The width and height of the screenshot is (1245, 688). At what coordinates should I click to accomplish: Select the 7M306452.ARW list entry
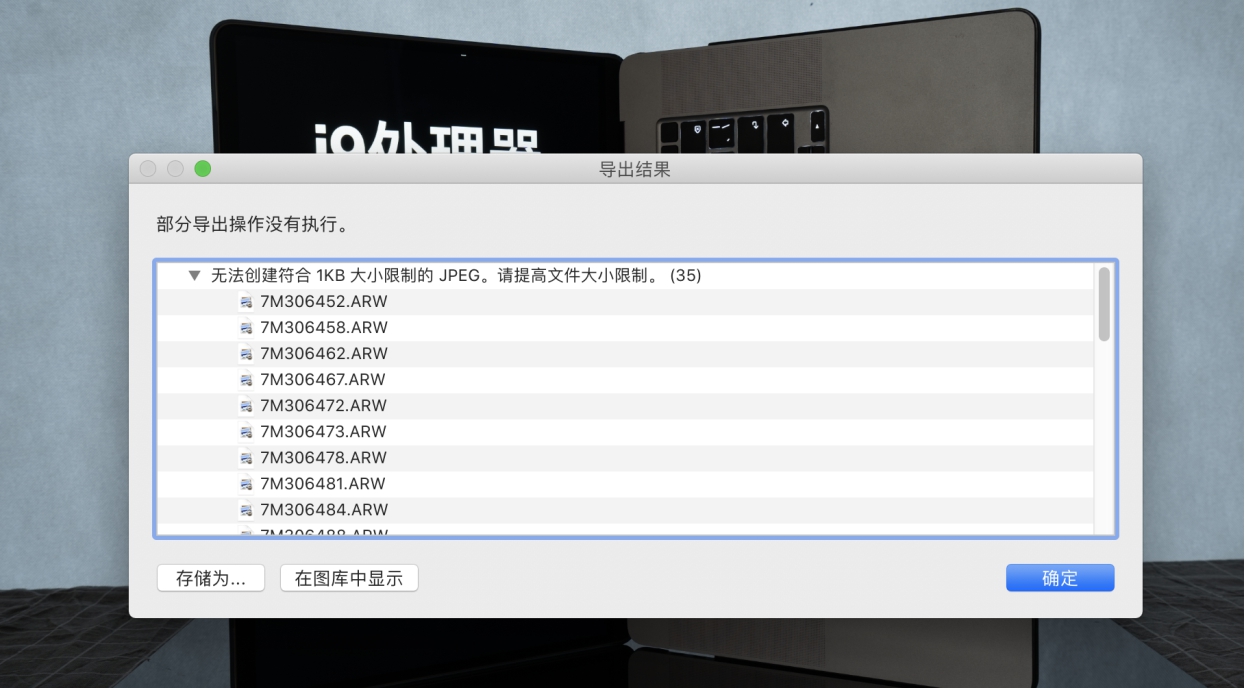[322, 301]
